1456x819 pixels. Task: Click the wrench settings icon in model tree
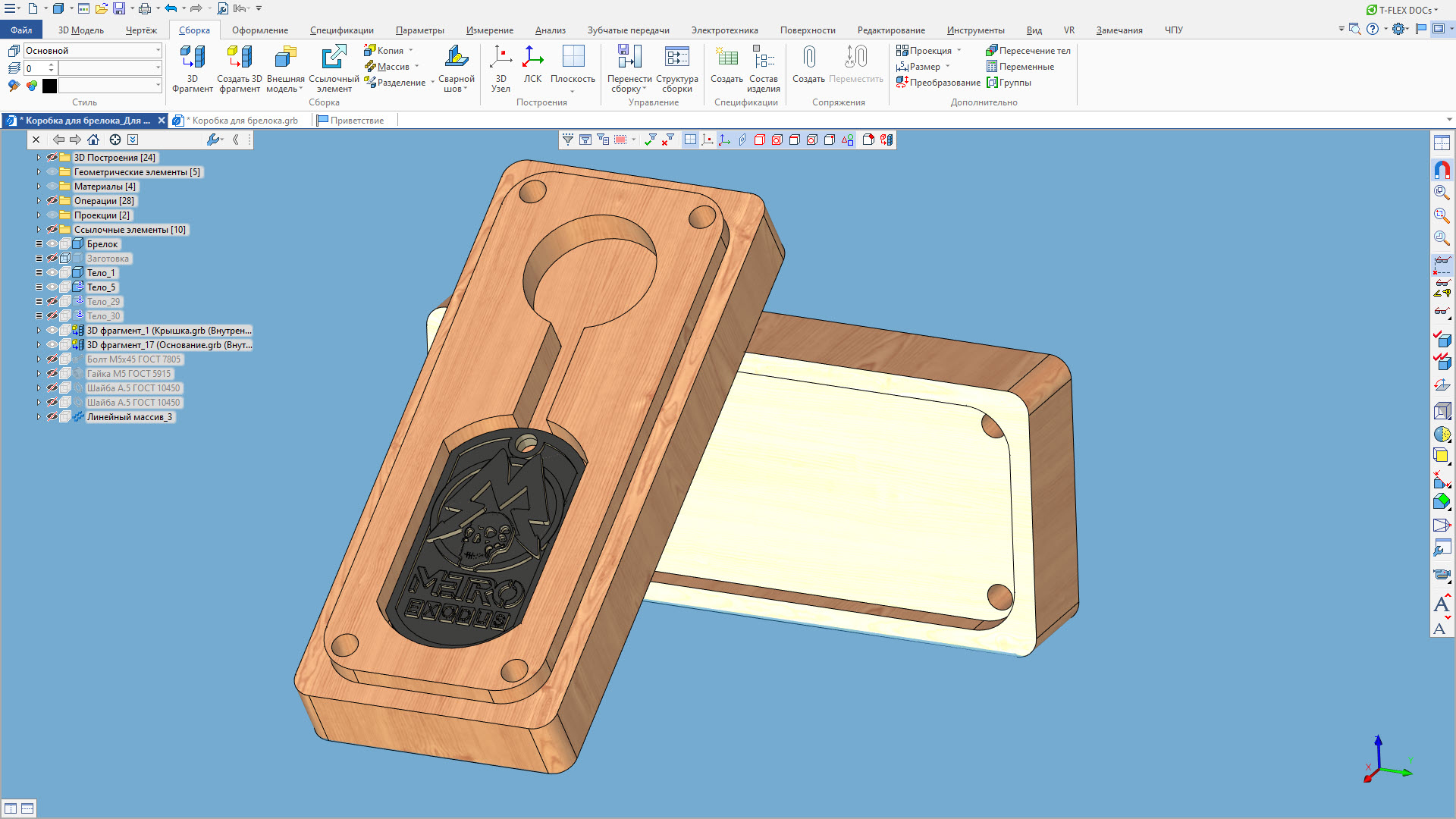point(213,140)
